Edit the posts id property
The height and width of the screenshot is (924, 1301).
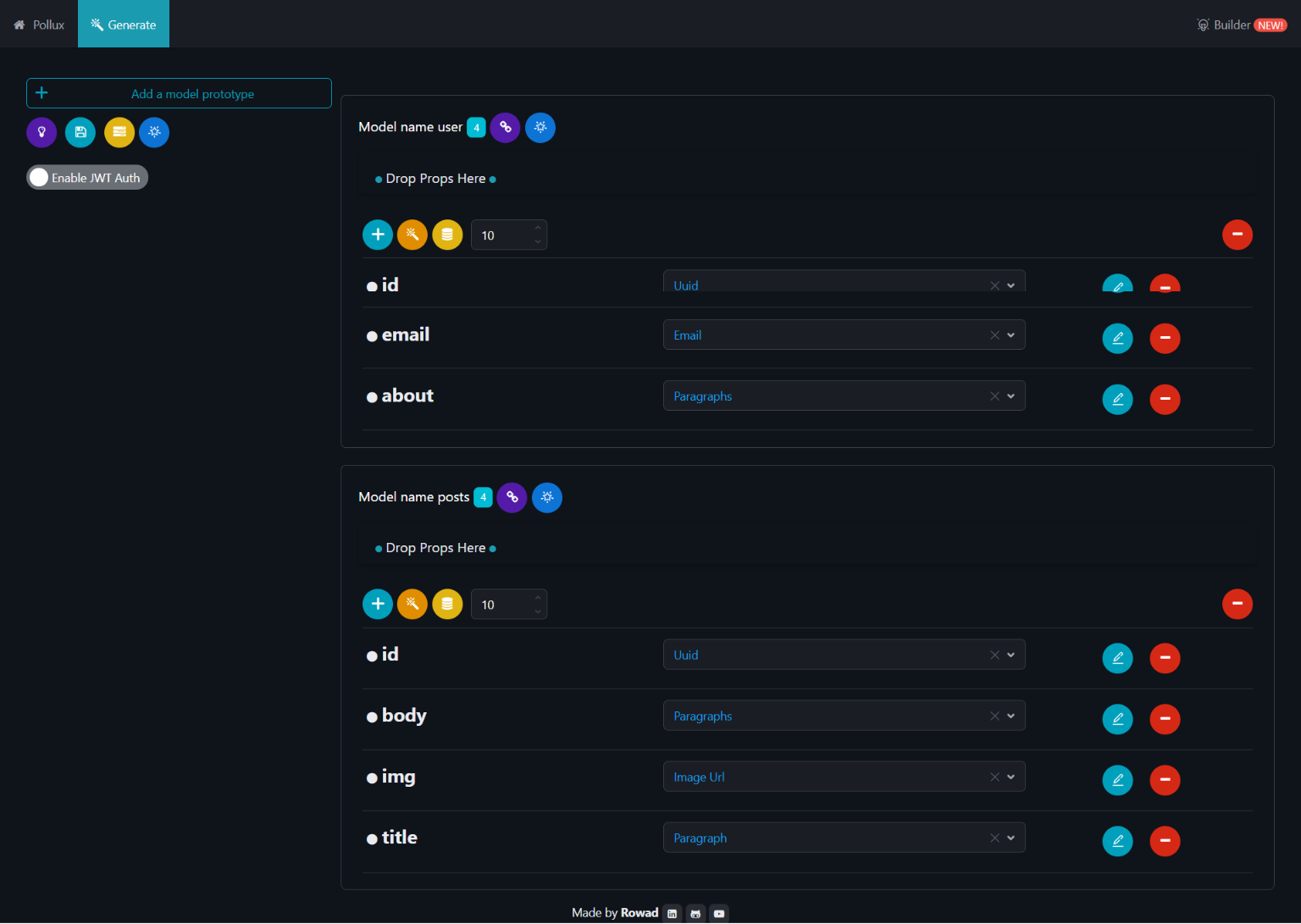pyautogui.click(x=1117, y=658)
